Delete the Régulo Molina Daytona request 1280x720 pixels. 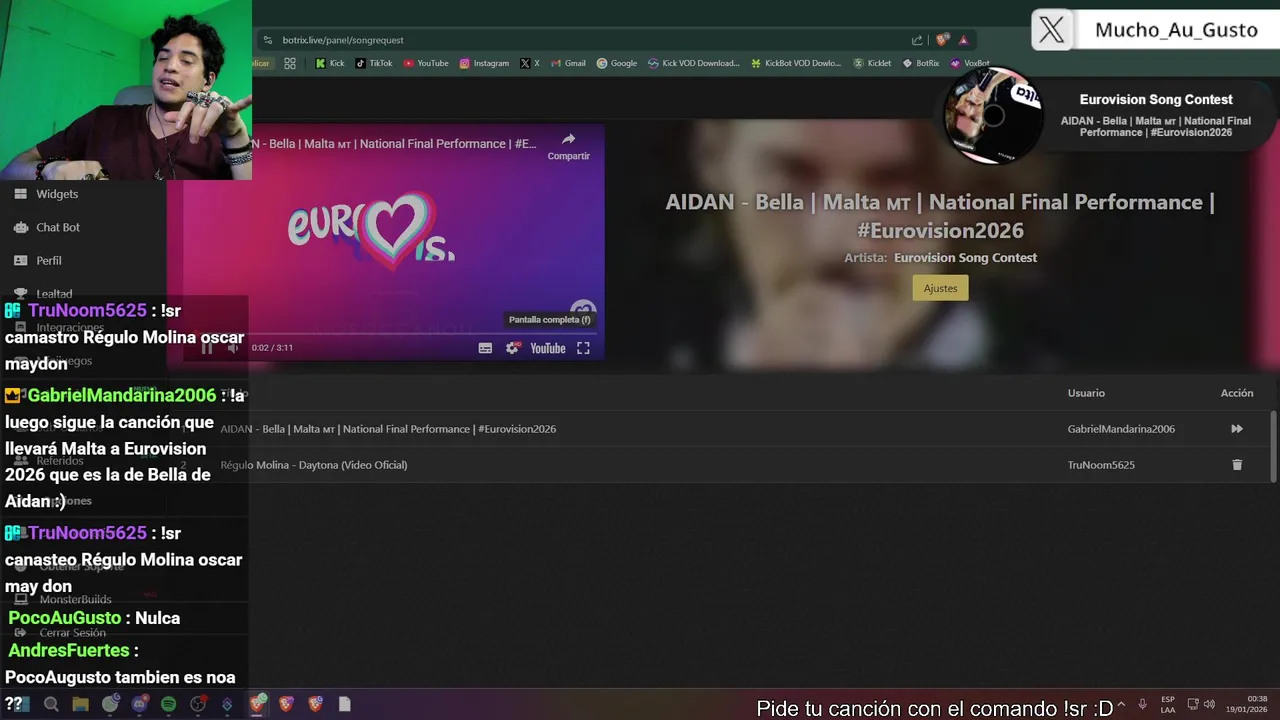coord(1237,465)
